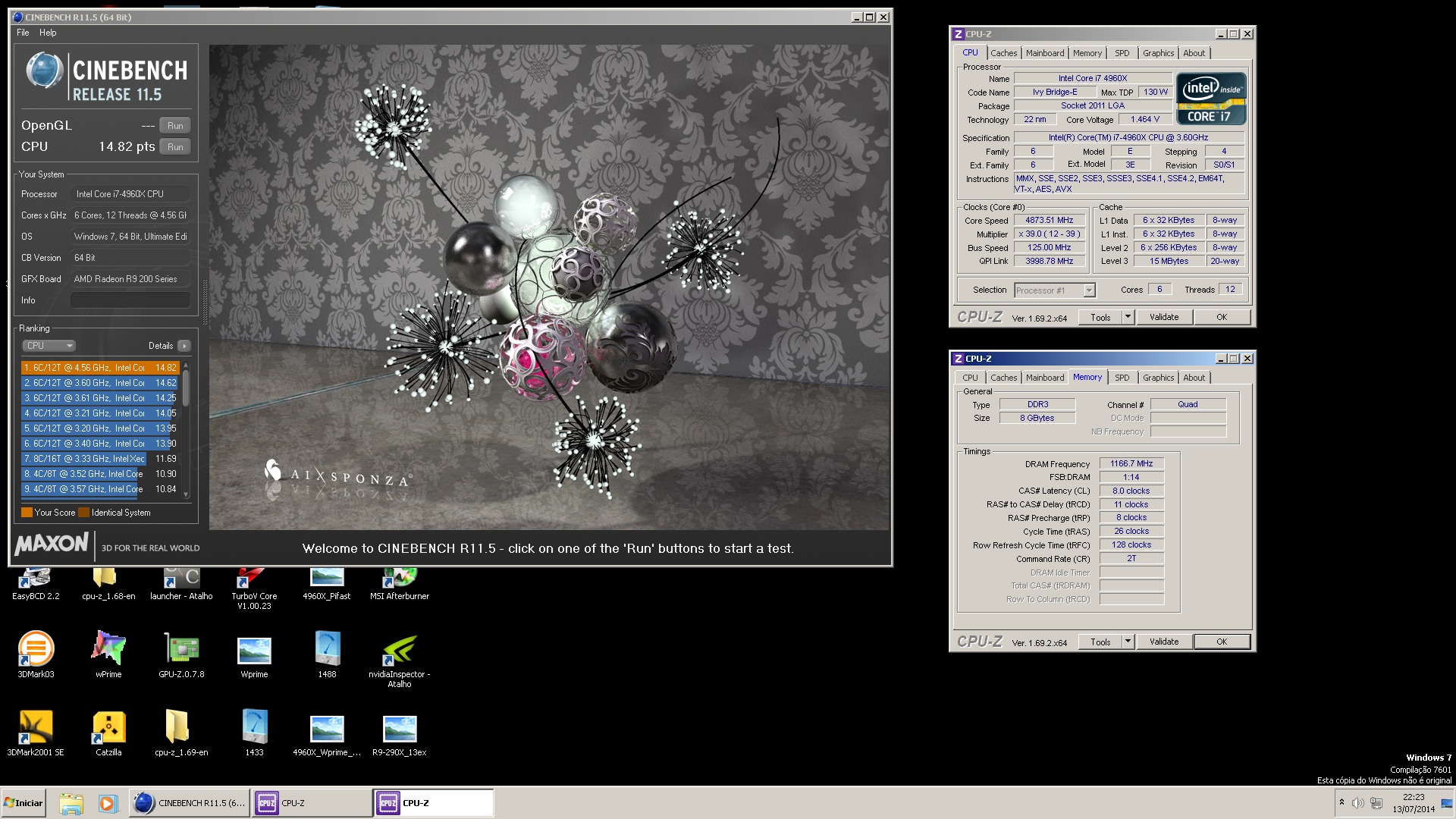The height and width of the screenshot is (819, 1456).
Task: Click Tools in upper CPU-Z window
Action: point(1100,318)
